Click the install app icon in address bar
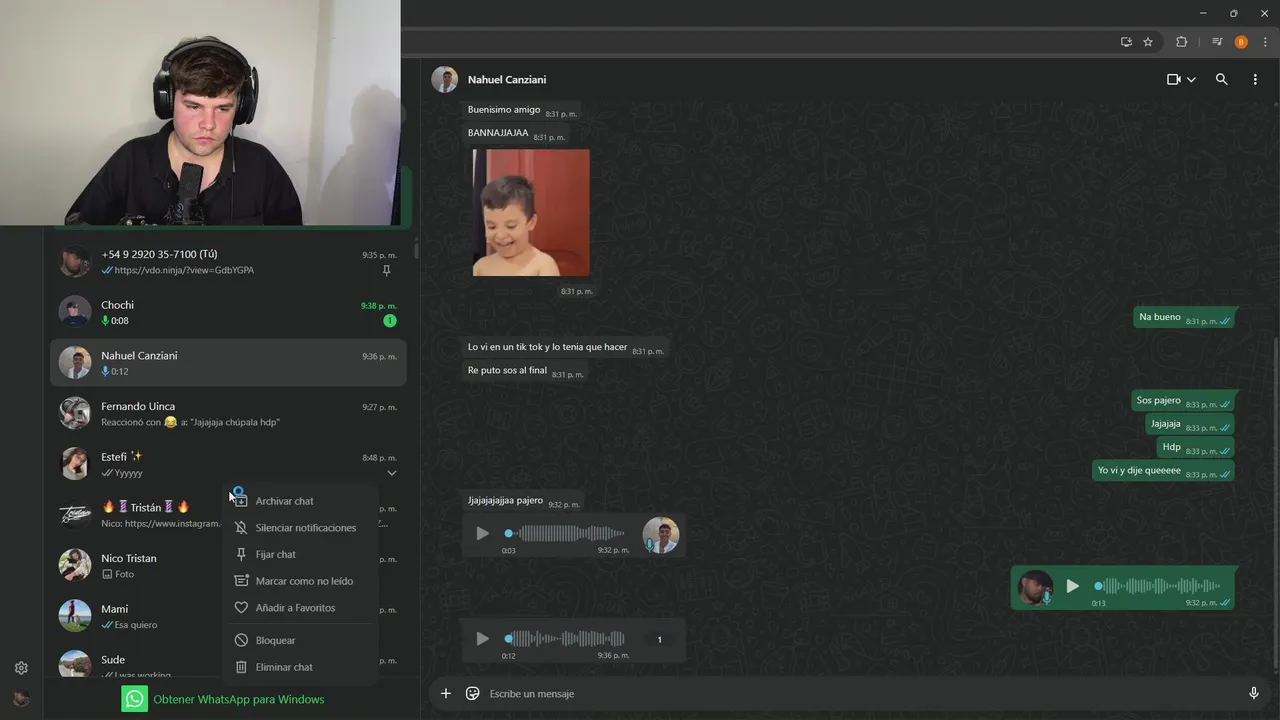This screenshot has height=720, width=1280. (1126, 42)
